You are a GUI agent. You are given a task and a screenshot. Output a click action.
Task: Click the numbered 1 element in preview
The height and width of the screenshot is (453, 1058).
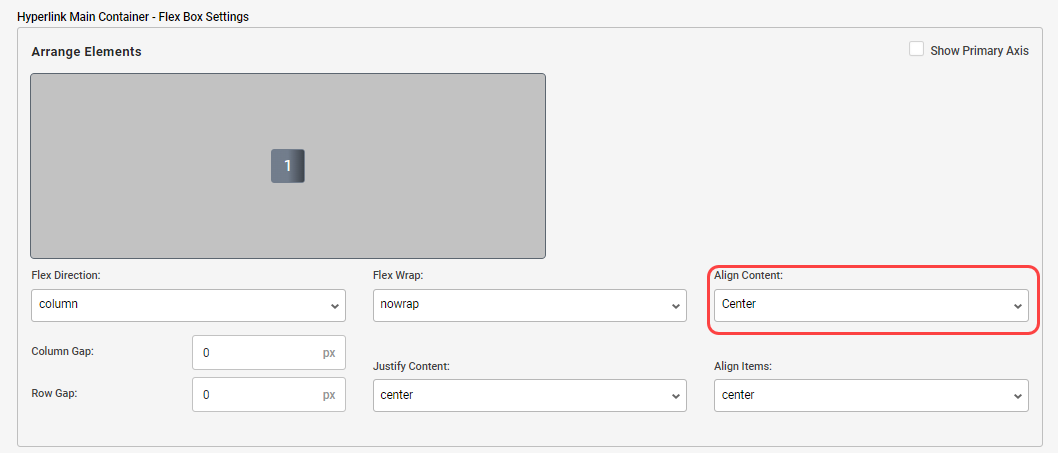287,166
